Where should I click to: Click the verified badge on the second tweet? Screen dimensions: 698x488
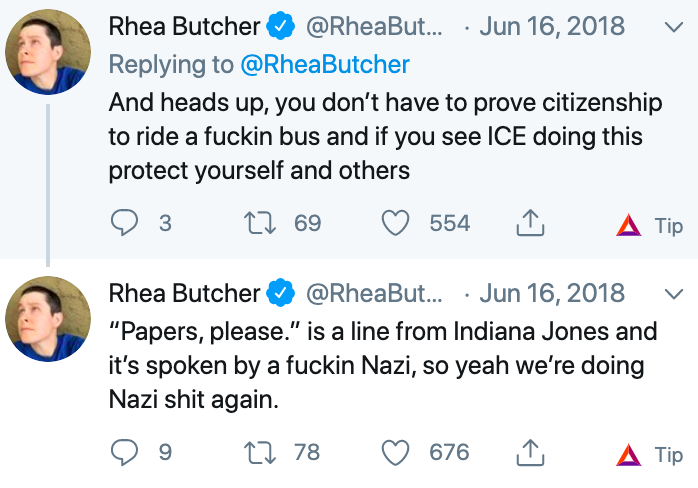click(280, 294)
